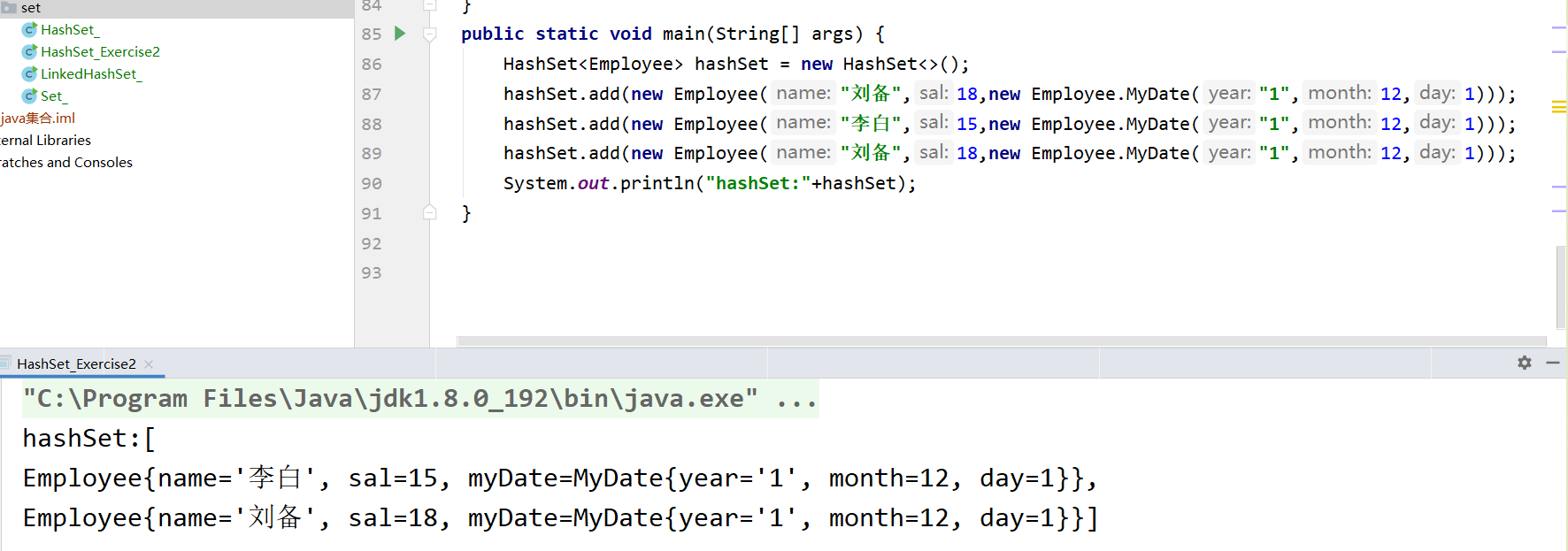The width and height of the screenshot is (1568, 551).
Task: Select the java集合.iml file
Action: pyautogui.click(x=38, y=119)
